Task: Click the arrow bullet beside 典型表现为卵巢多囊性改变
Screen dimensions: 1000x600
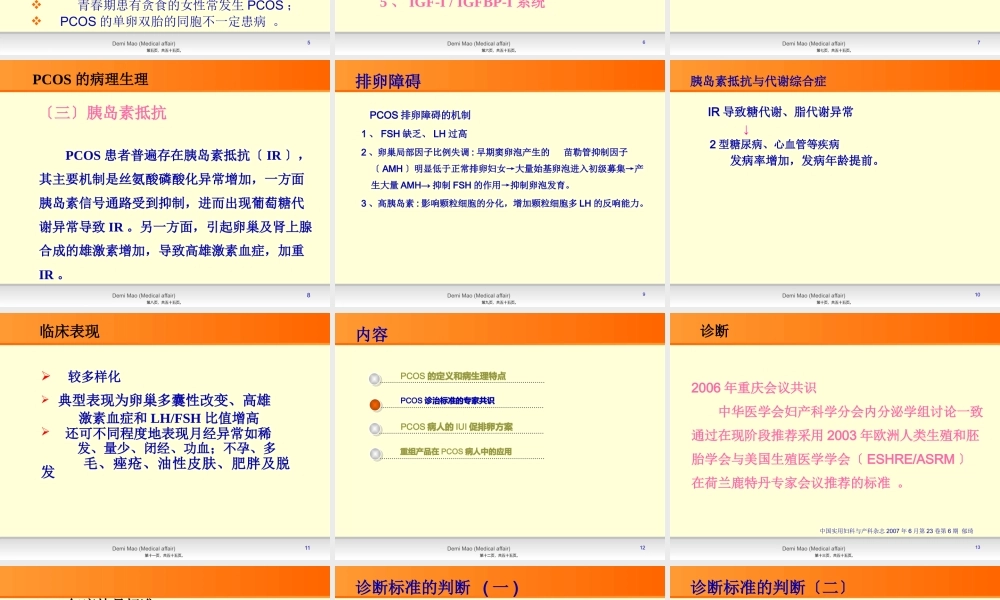Action: click(x=44, y=400)
